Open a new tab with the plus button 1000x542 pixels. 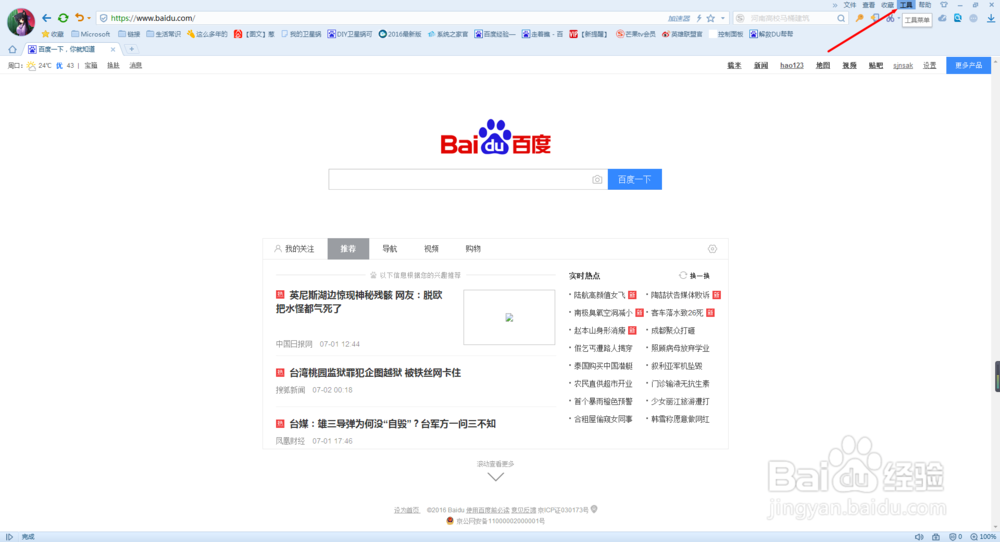(x=131, y=49)
